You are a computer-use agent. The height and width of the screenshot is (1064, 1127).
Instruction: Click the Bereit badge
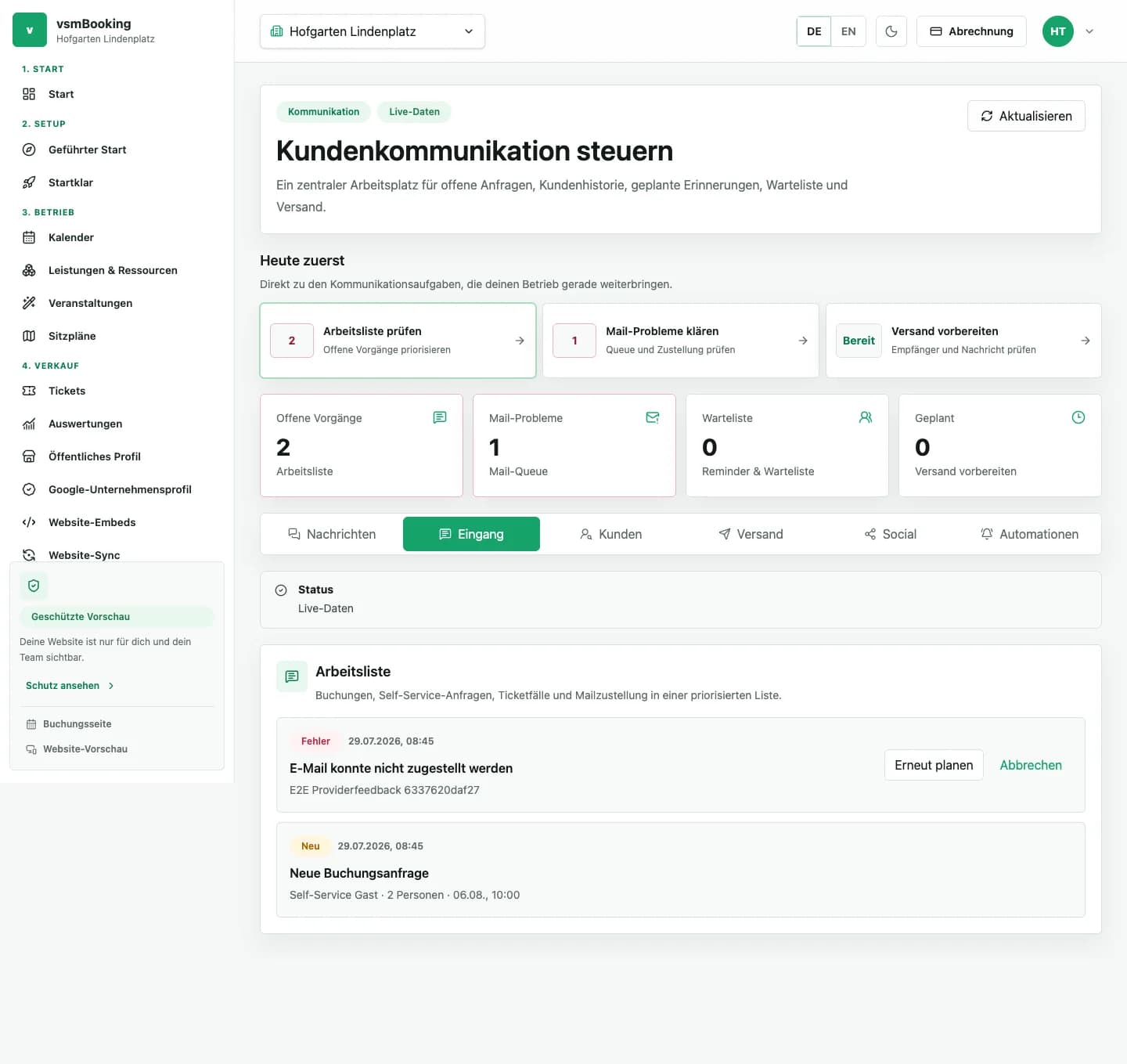click(x=859, y=341)
